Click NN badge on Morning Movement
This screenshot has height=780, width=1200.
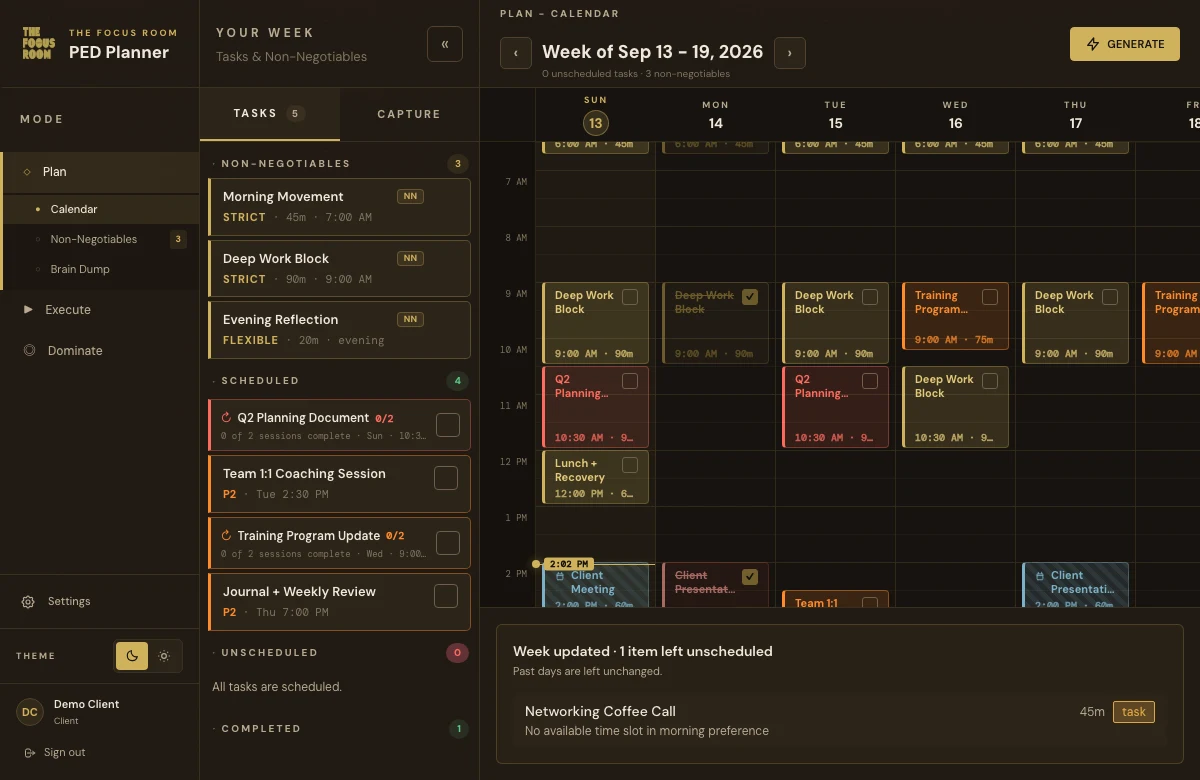pyautogui.click(x=410, y=197)
